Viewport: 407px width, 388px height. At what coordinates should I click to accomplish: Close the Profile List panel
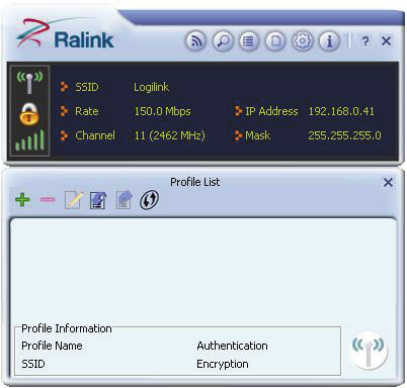click(388, 182)
